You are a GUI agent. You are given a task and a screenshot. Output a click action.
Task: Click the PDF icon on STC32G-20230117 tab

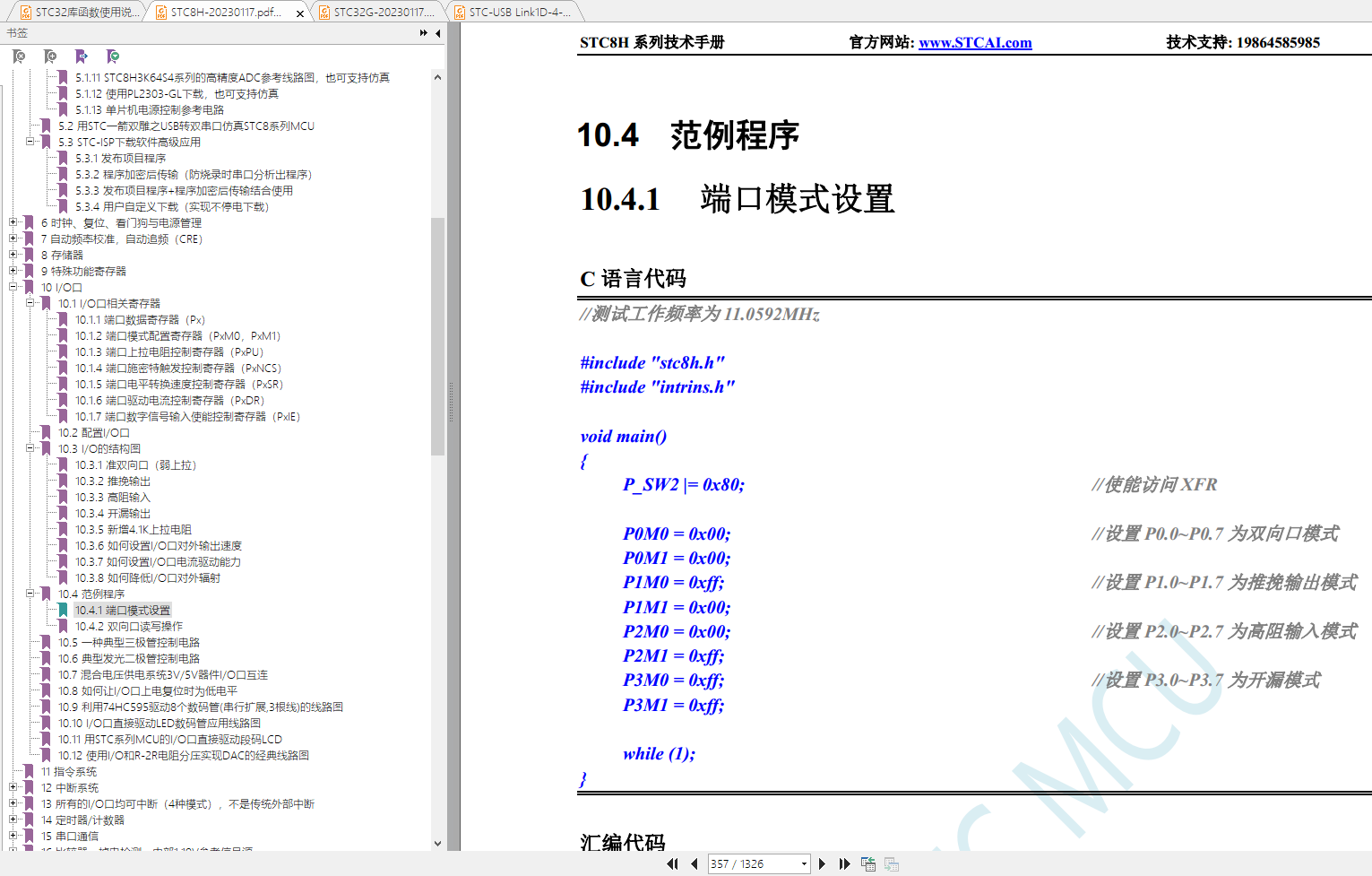click(x=324, y=13)
